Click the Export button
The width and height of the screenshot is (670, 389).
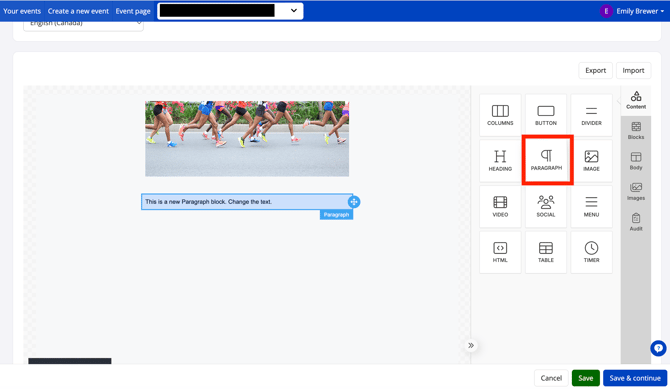point(596,71)
